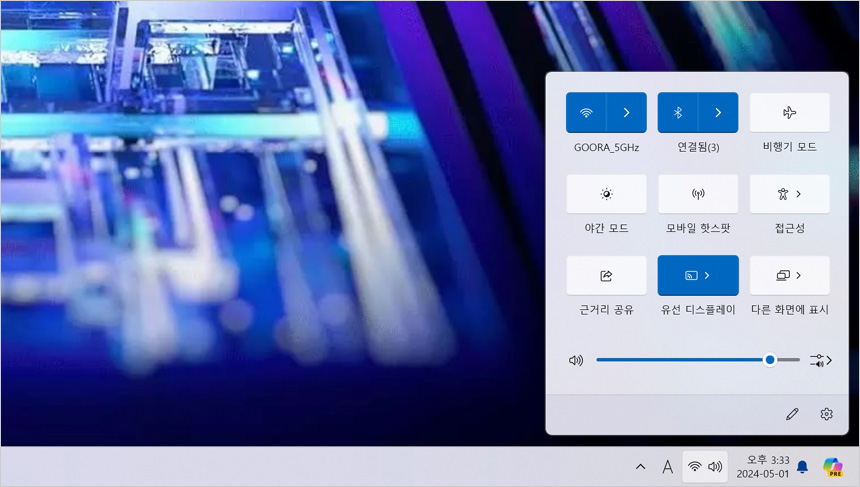Click the 다른 화면에 표시 label
This screenshot has width=860, height=487.
(x=789, y=310)
